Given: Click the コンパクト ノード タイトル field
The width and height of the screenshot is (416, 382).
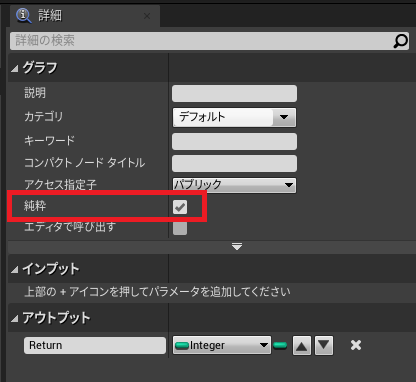Looking at the screenshot, I should (x=234, y=163).
